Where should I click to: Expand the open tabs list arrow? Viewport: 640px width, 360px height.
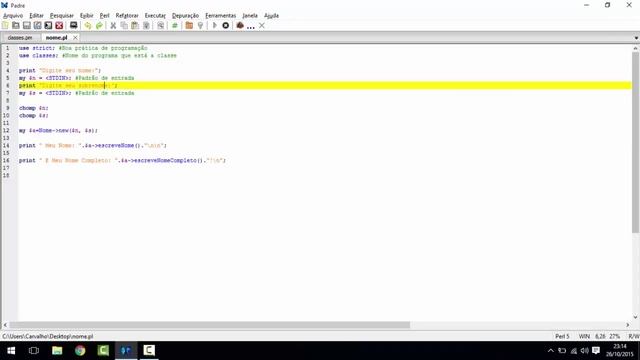636,38
